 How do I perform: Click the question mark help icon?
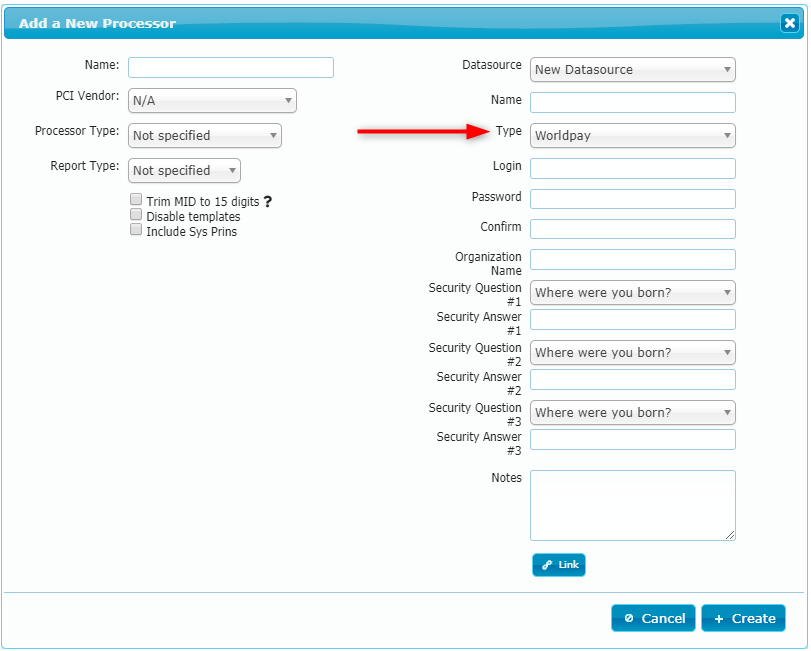(x=267, y=202)
